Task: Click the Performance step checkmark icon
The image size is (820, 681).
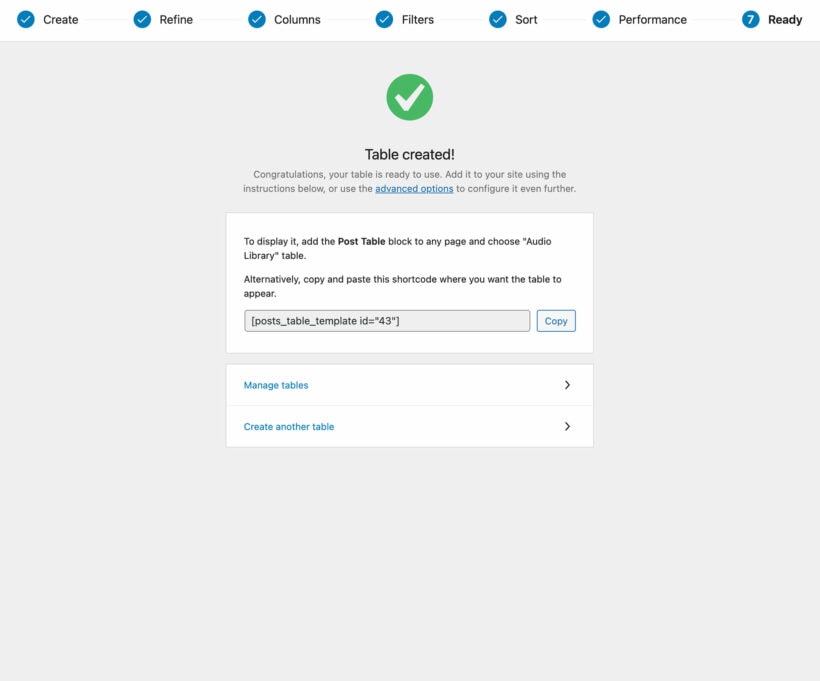Action: [601, 18]
